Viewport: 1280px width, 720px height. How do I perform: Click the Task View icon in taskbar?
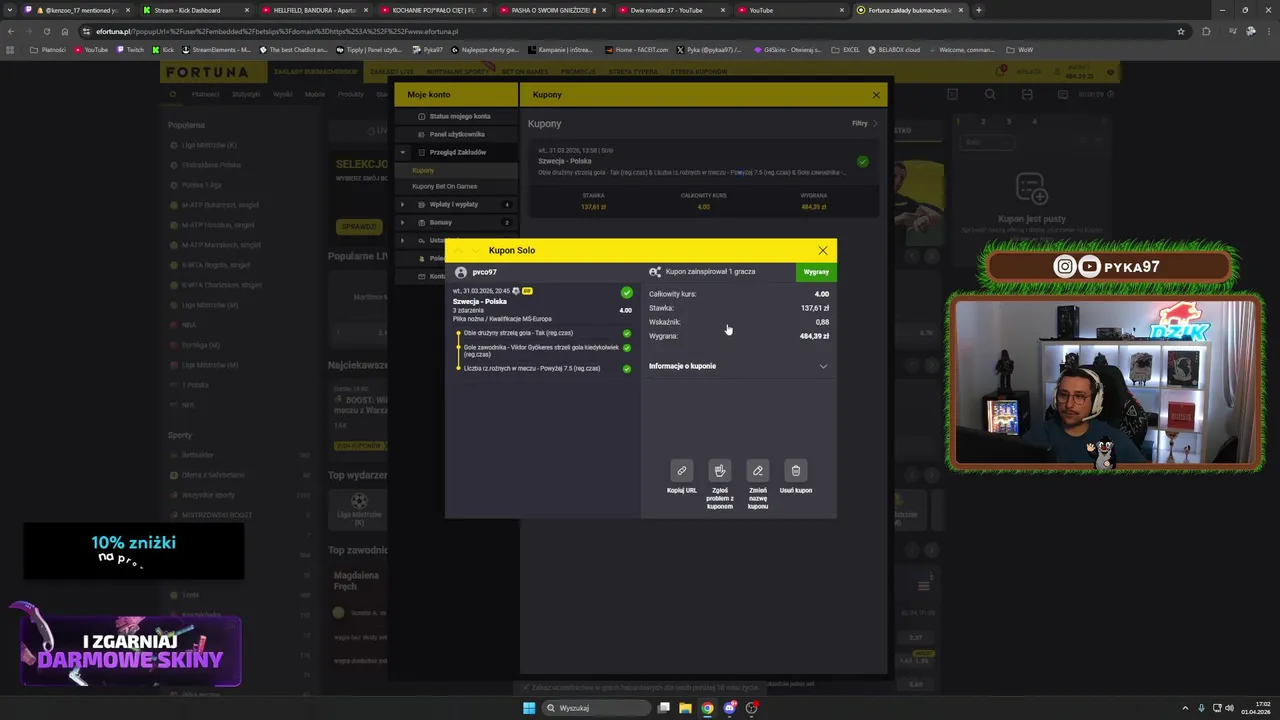663,708
